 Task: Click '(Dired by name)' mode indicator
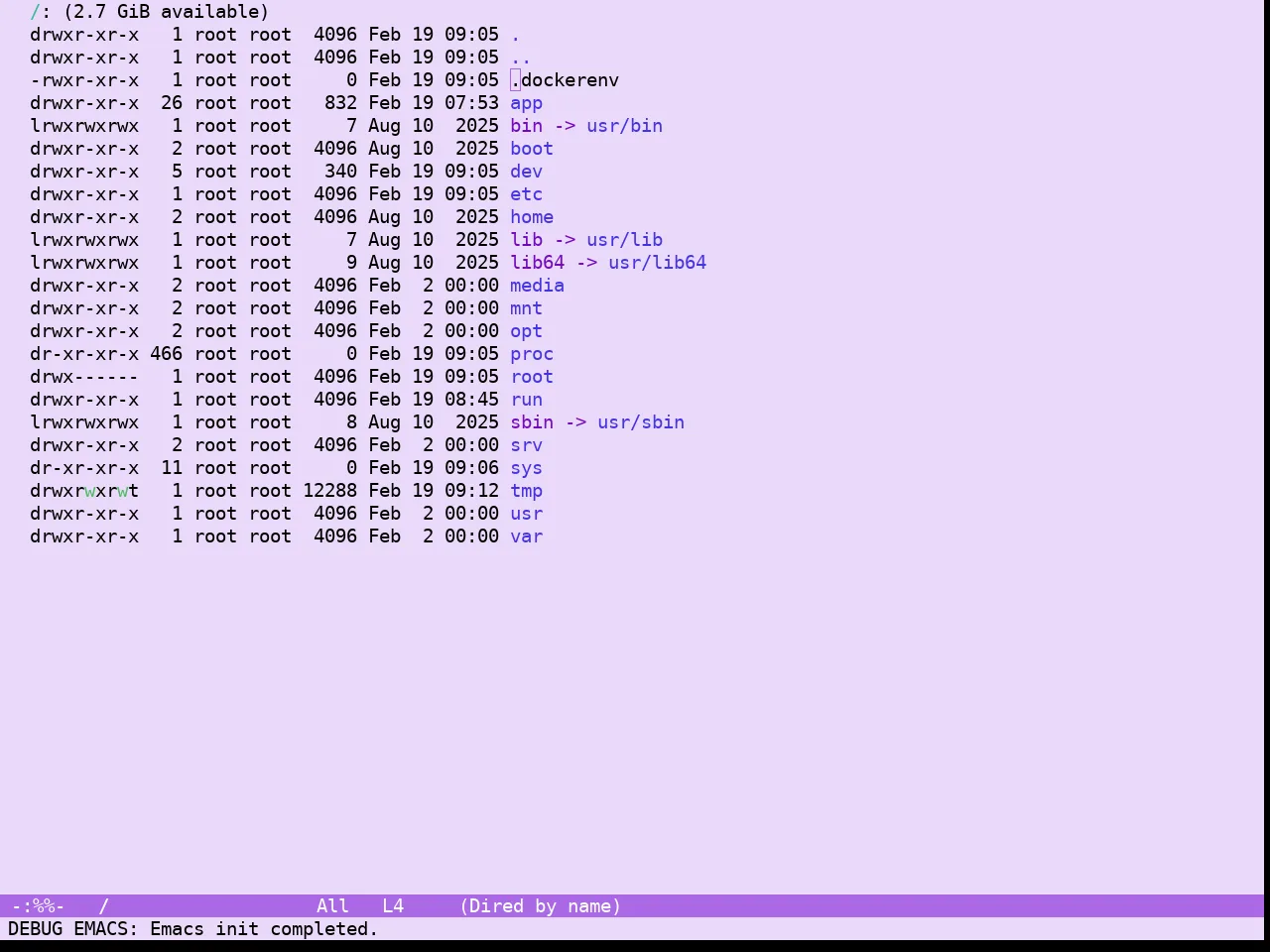coord(541,906)
